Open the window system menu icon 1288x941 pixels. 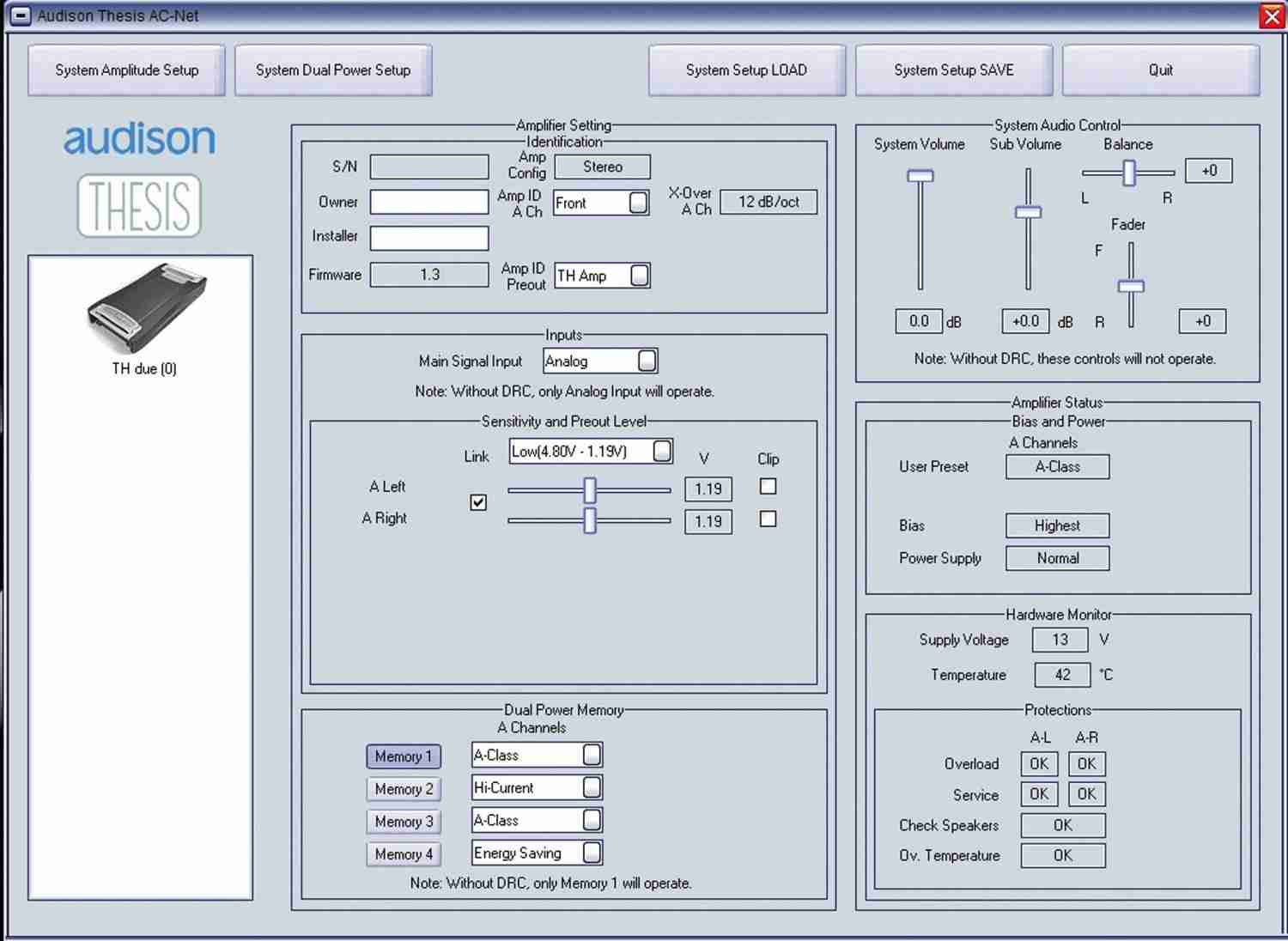point(21,15)
